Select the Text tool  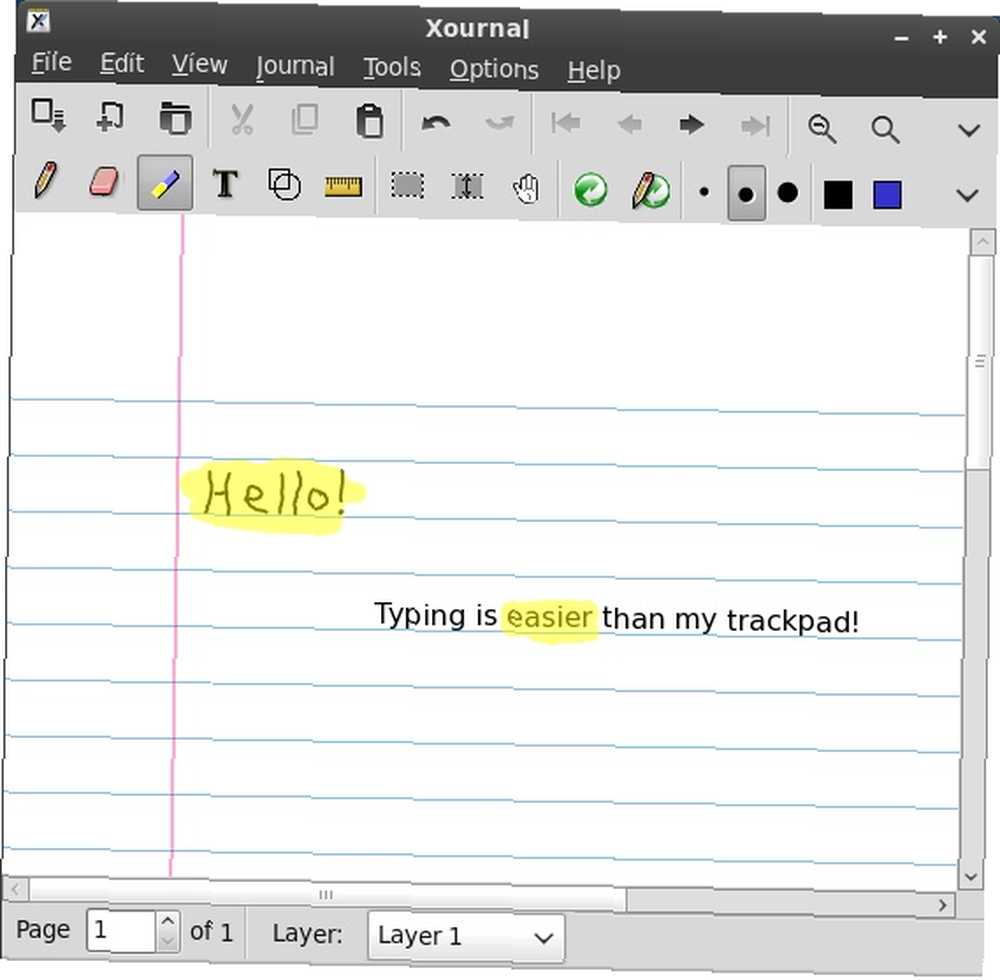(224, 184)
